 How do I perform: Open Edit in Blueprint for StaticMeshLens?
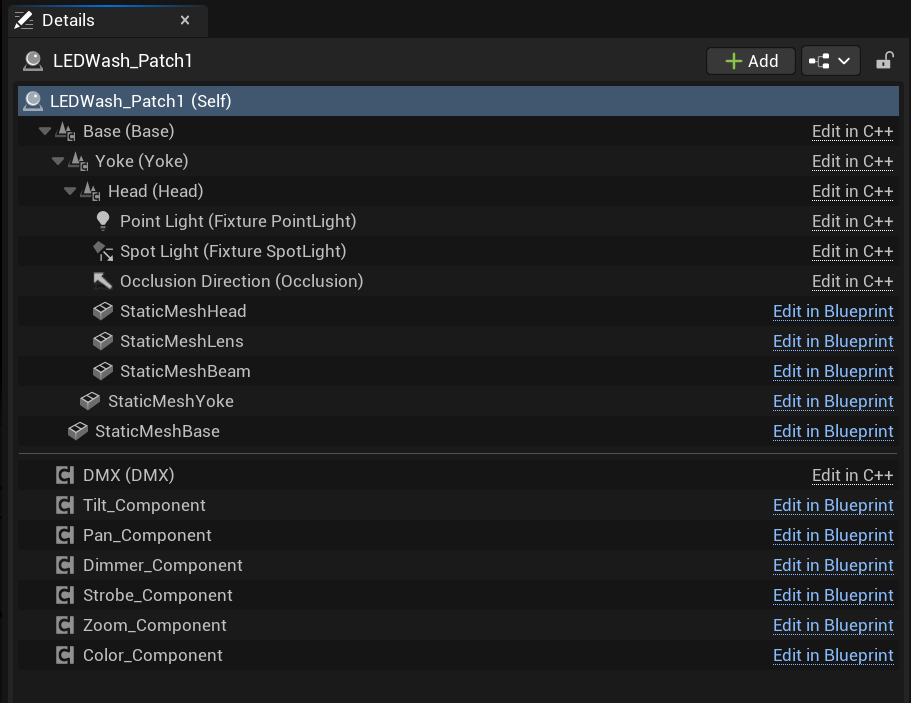833,342
